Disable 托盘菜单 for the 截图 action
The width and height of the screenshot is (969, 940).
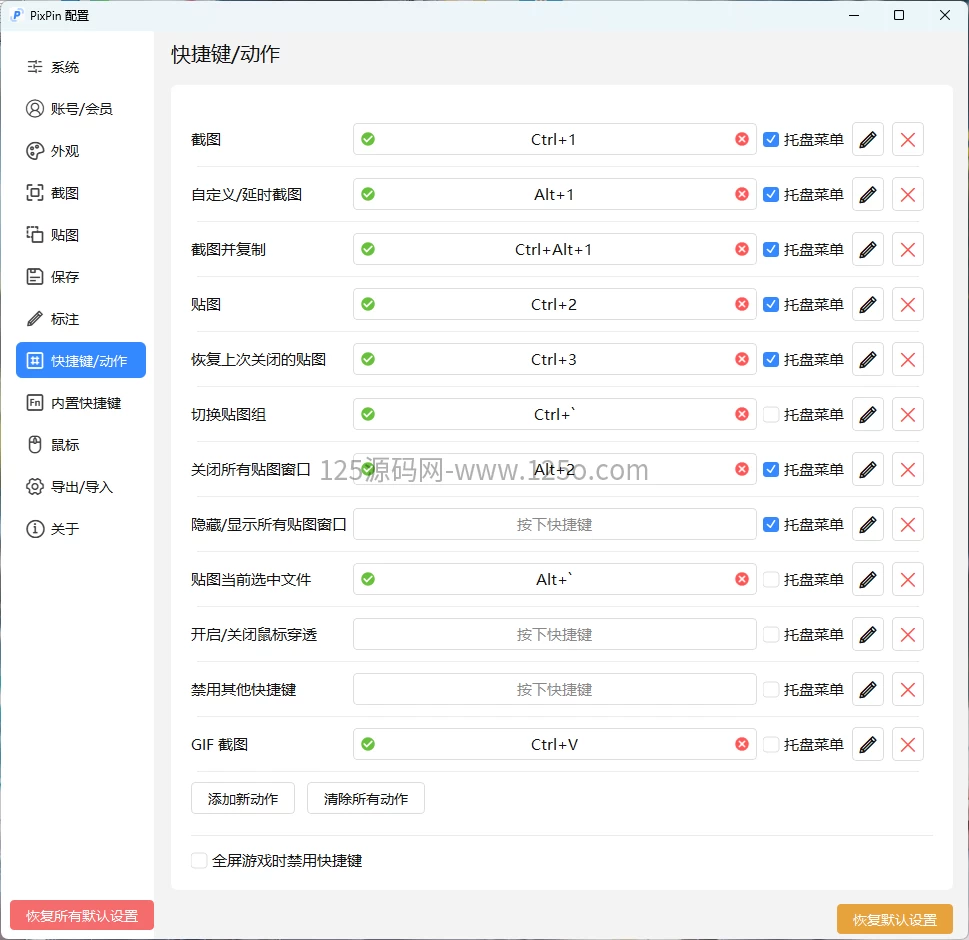[x=771, y=139]
